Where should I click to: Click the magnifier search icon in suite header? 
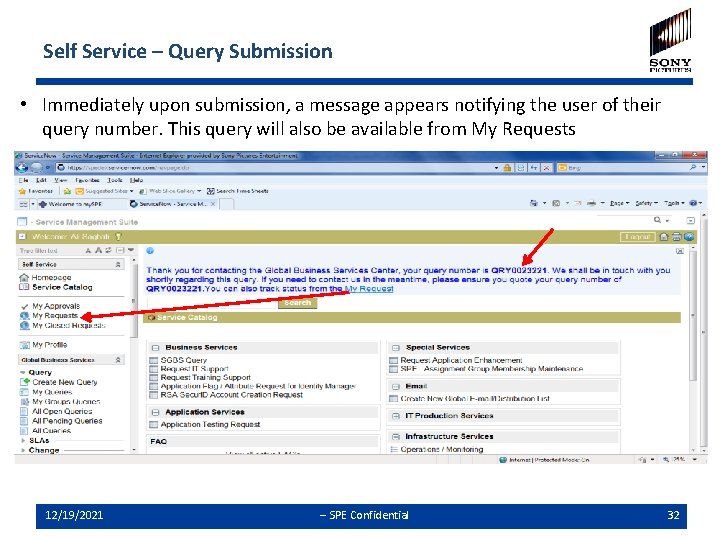[x=658, y=220]
